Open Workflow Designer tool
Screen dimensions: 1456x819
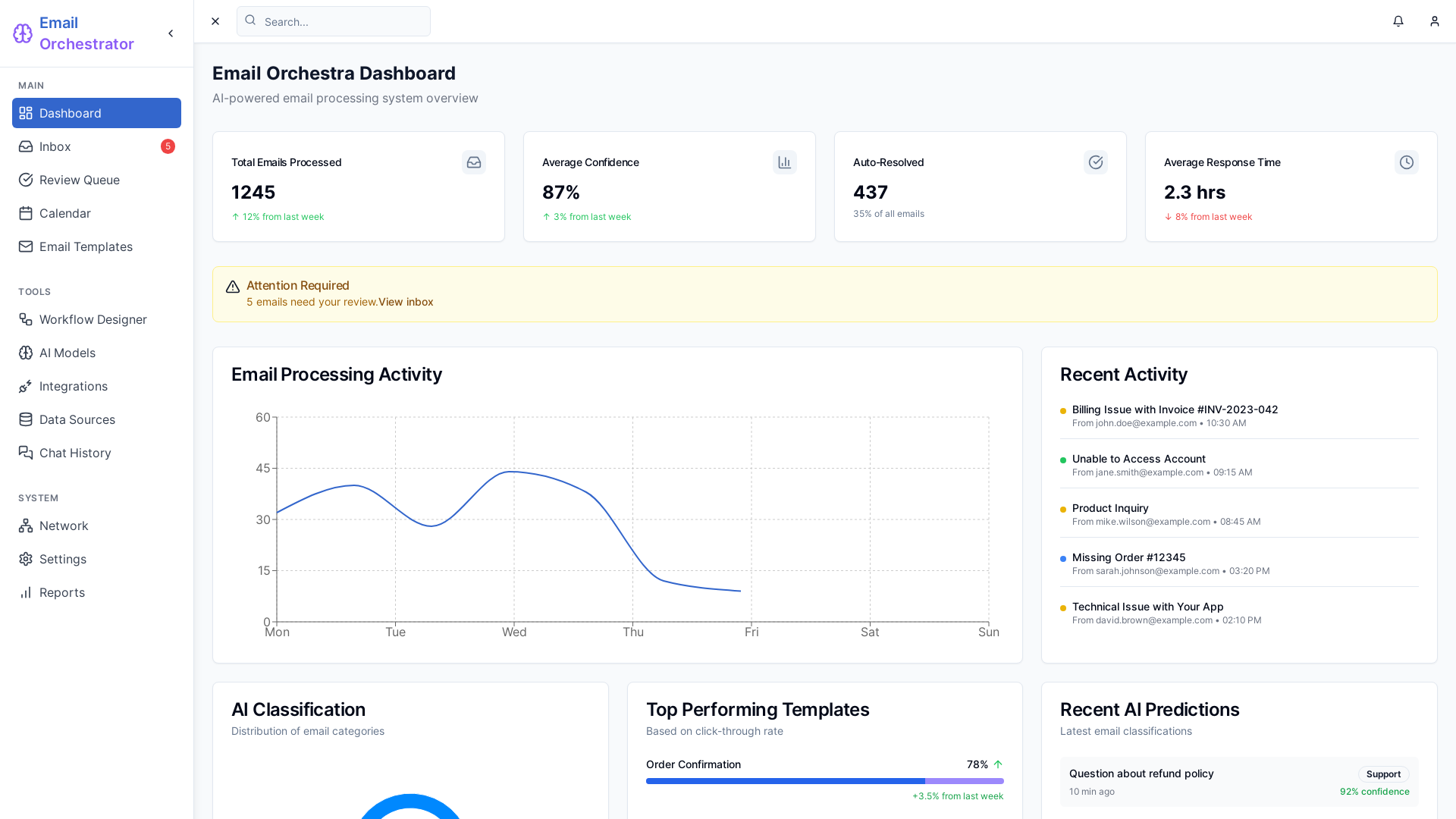click(x=96, y=319)
